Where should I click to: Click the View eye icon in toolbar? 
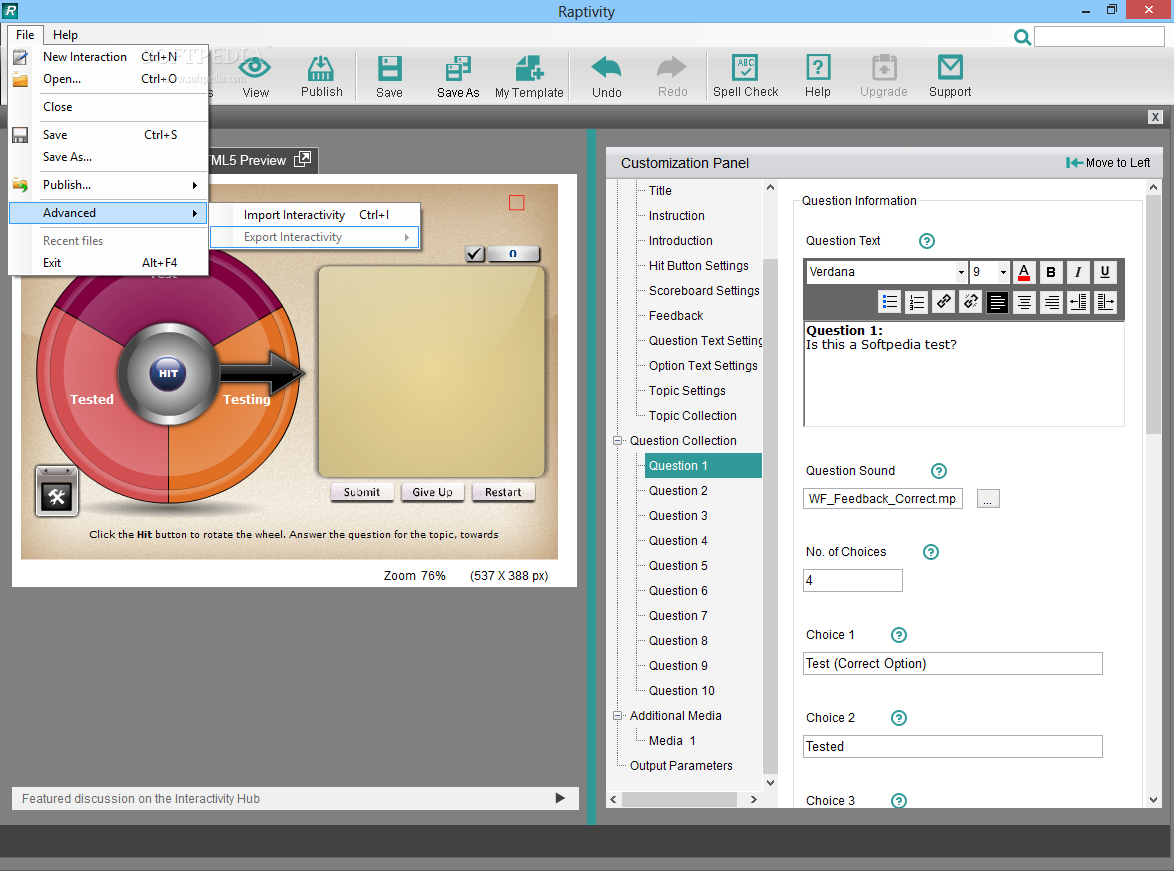pos(255,68)
